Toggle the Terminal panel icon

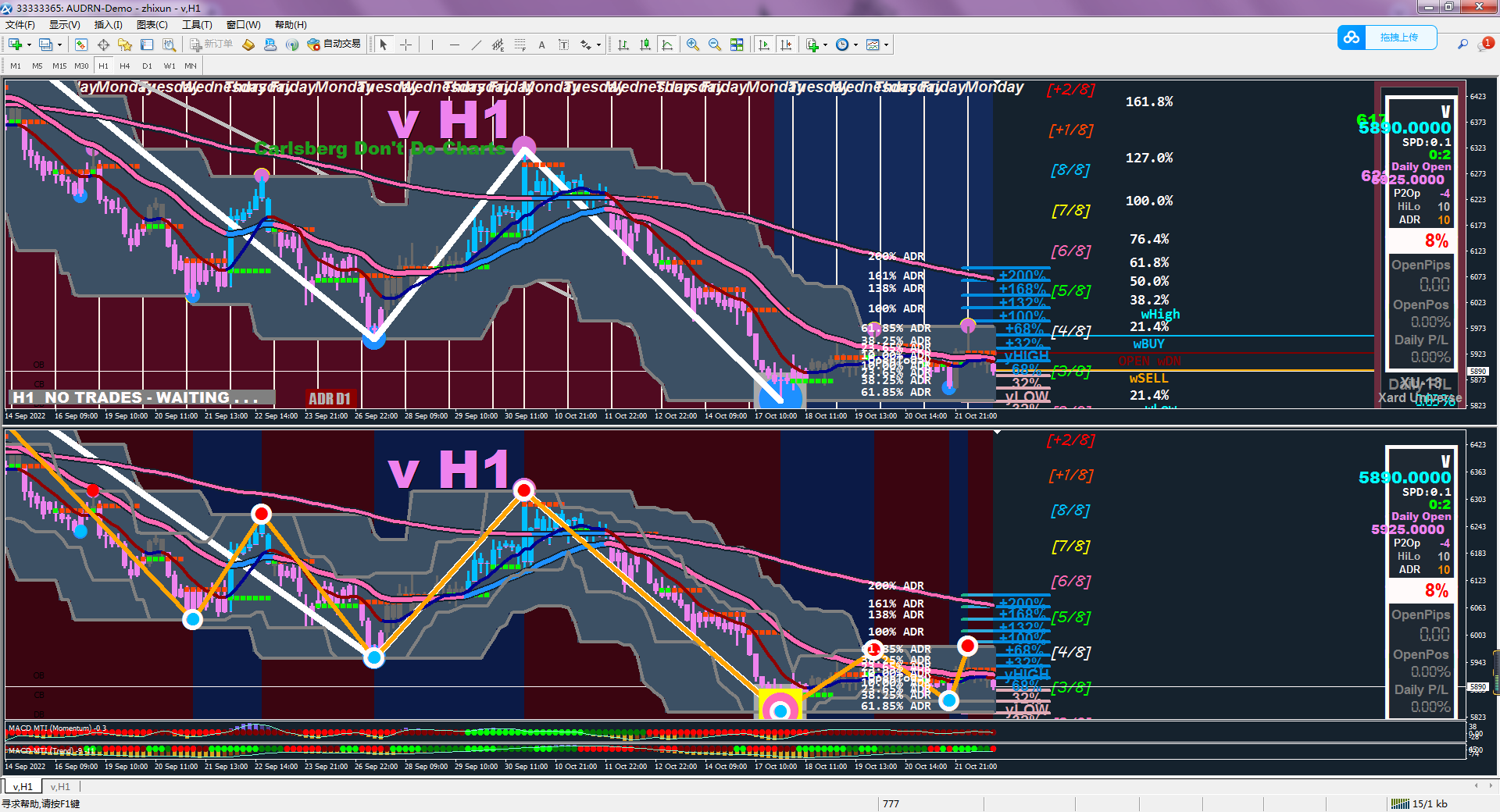point(147,45)
